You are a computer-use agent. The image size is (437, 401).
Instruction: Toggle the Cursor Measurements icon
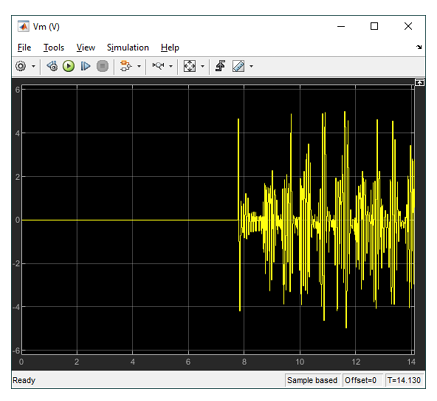pos(220,66)
